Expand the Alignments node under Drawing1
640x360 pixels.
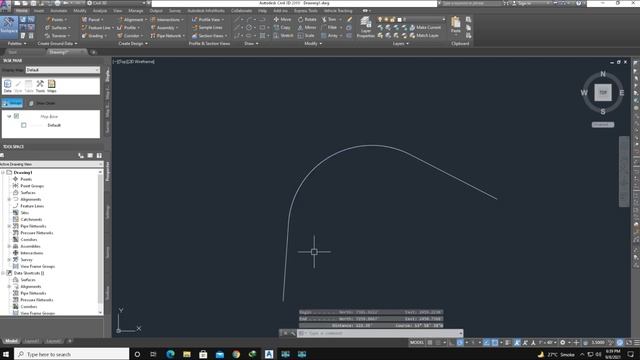(x=9, y=199)
